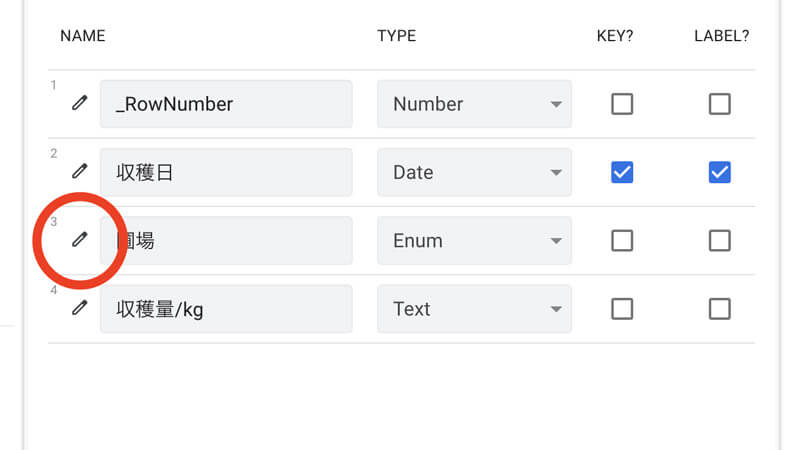800x450 pixels.
Task: Uncheck KEY checkbox for 収穫日 row
Action: point(622,172)
